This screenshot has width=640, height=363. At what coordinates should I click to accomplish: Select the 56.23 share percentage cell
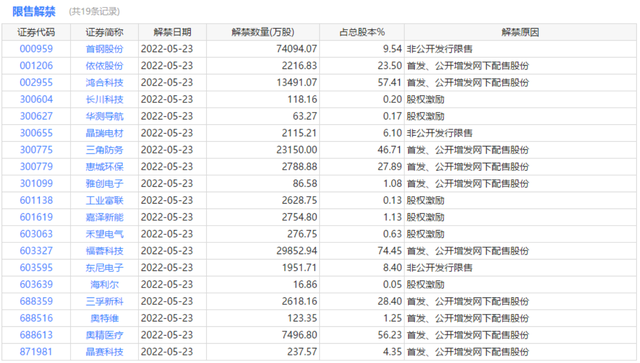(362, 335)
